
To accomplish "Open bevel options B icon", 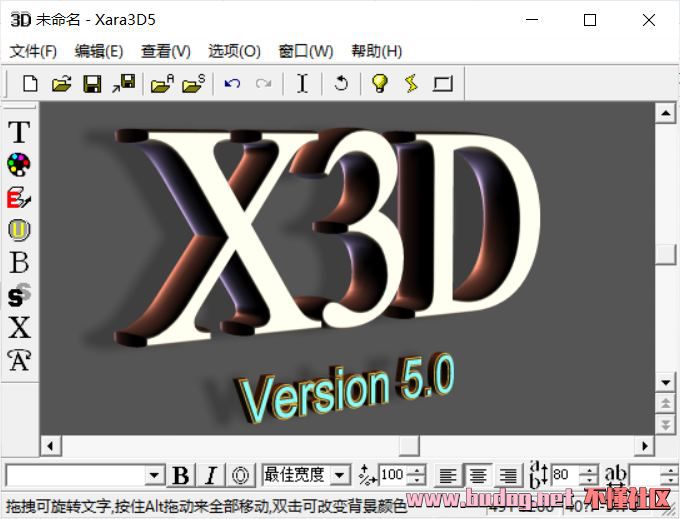I will pos(19,262).
